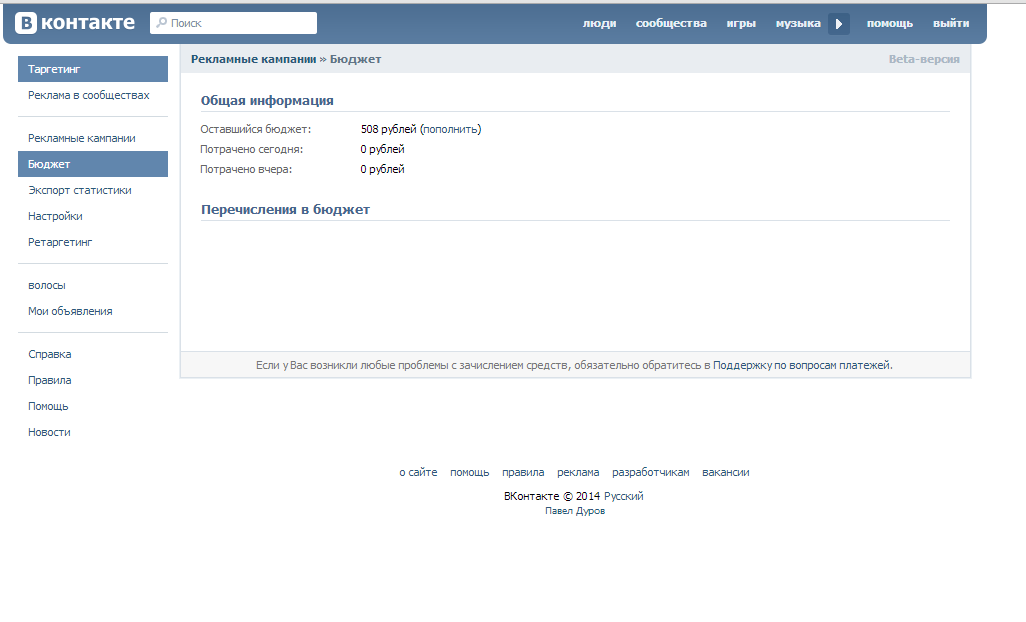
Task: Focus the Поиск search field
Action: (x=234, y=23)
